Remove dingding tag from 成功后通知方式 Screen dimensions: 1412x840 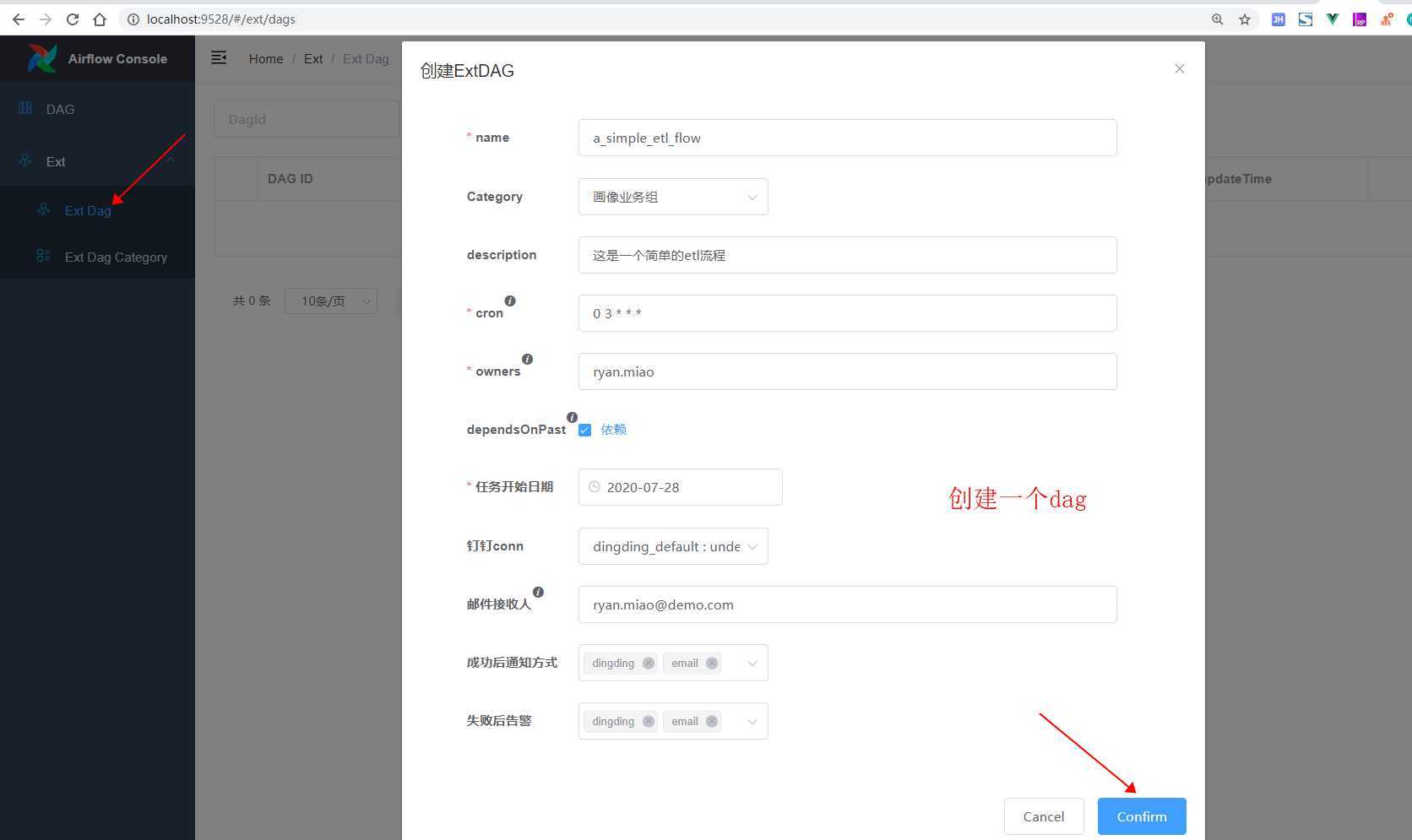pos(649,663)
